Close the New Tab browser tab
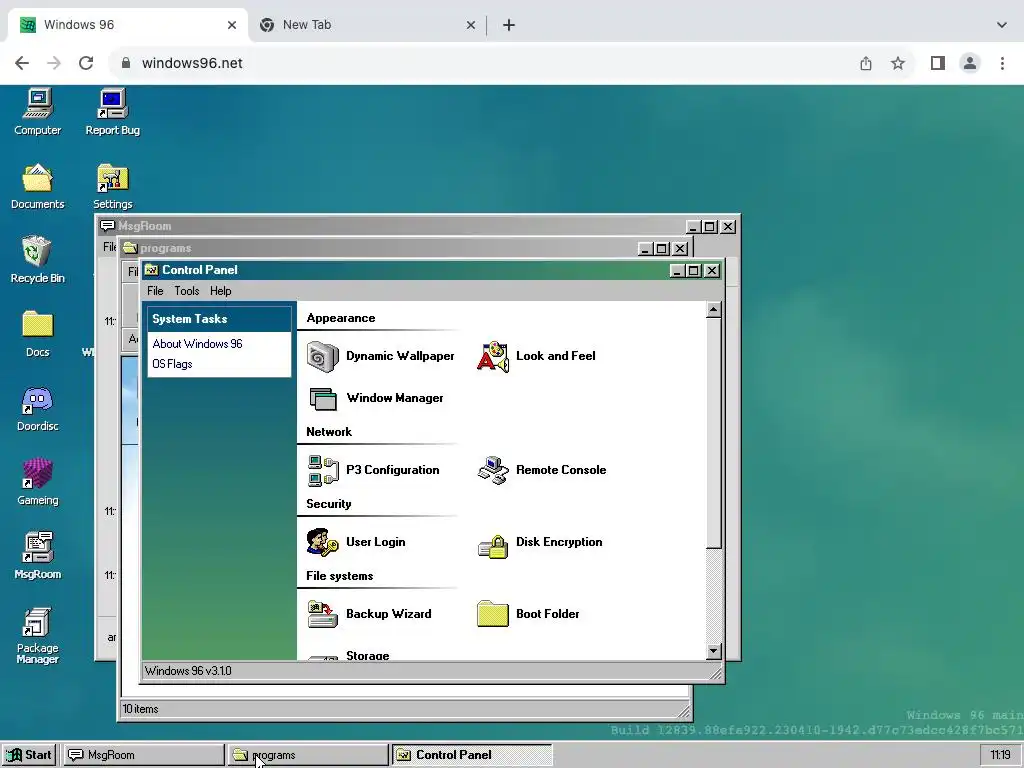The height and width of the screenshot is (768, 1024). pos(471,25)
